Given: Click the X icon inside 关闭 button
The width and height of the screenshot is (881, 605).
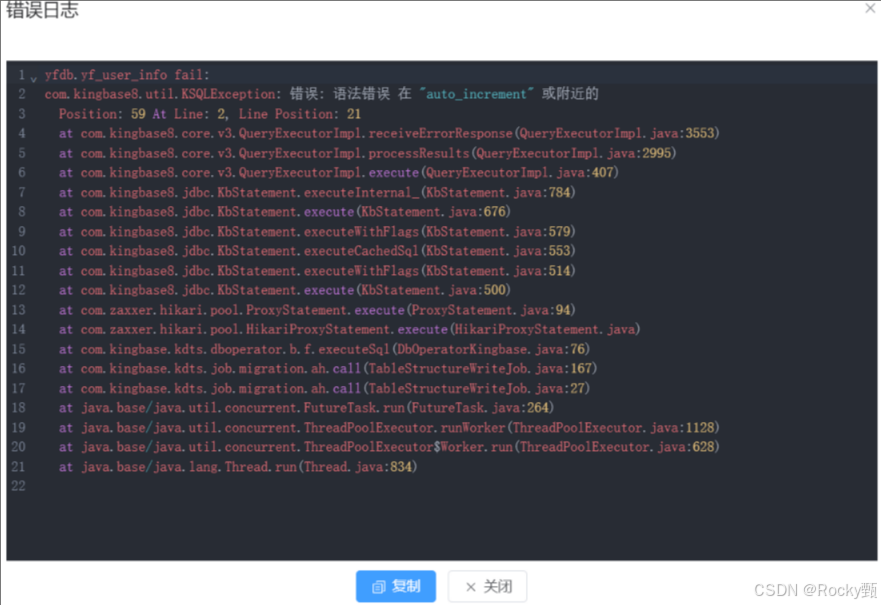Looking at the screenshot, I should [x=471, y=587].
